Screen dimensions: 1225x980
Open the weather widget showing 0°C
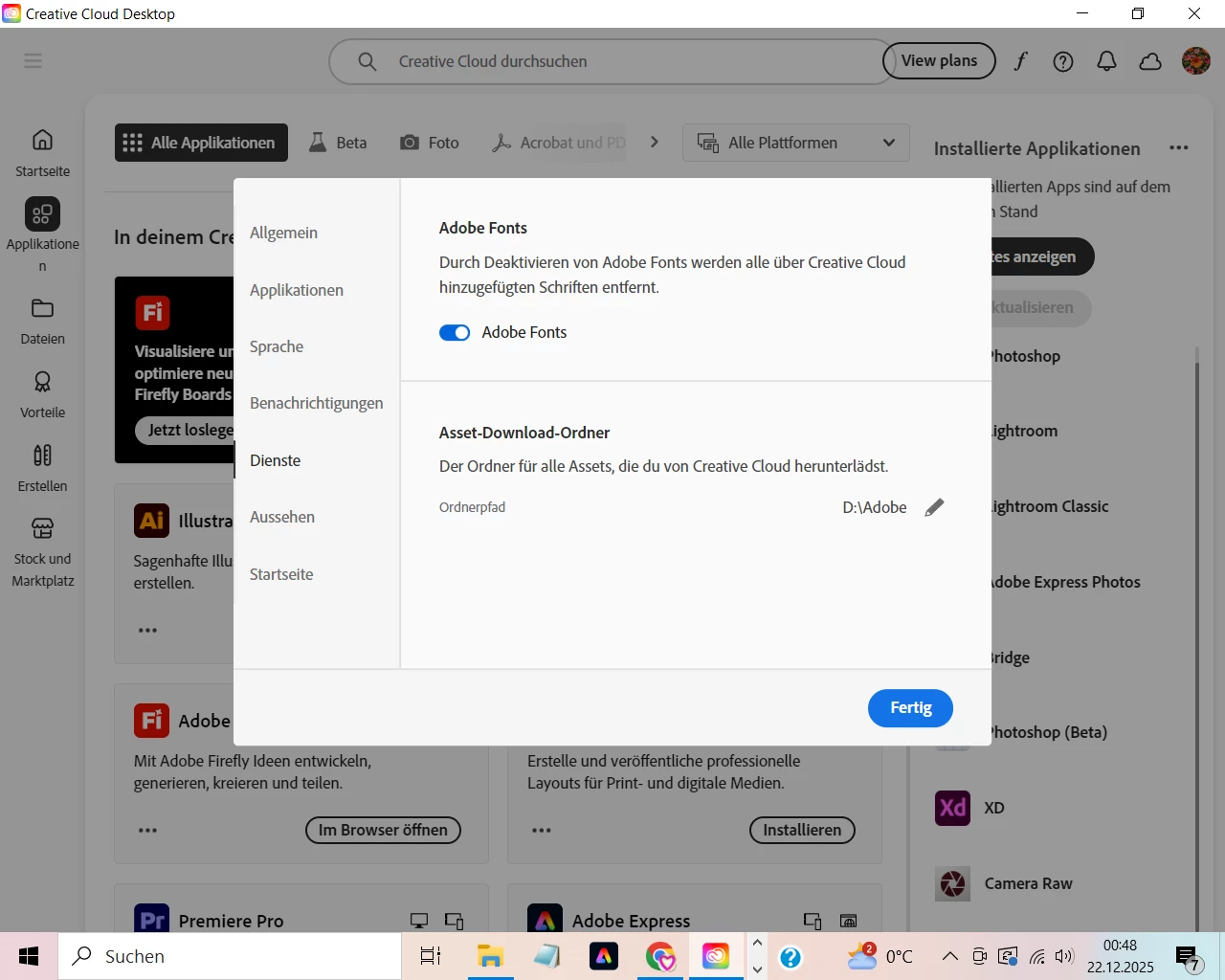tap(880, 956)
